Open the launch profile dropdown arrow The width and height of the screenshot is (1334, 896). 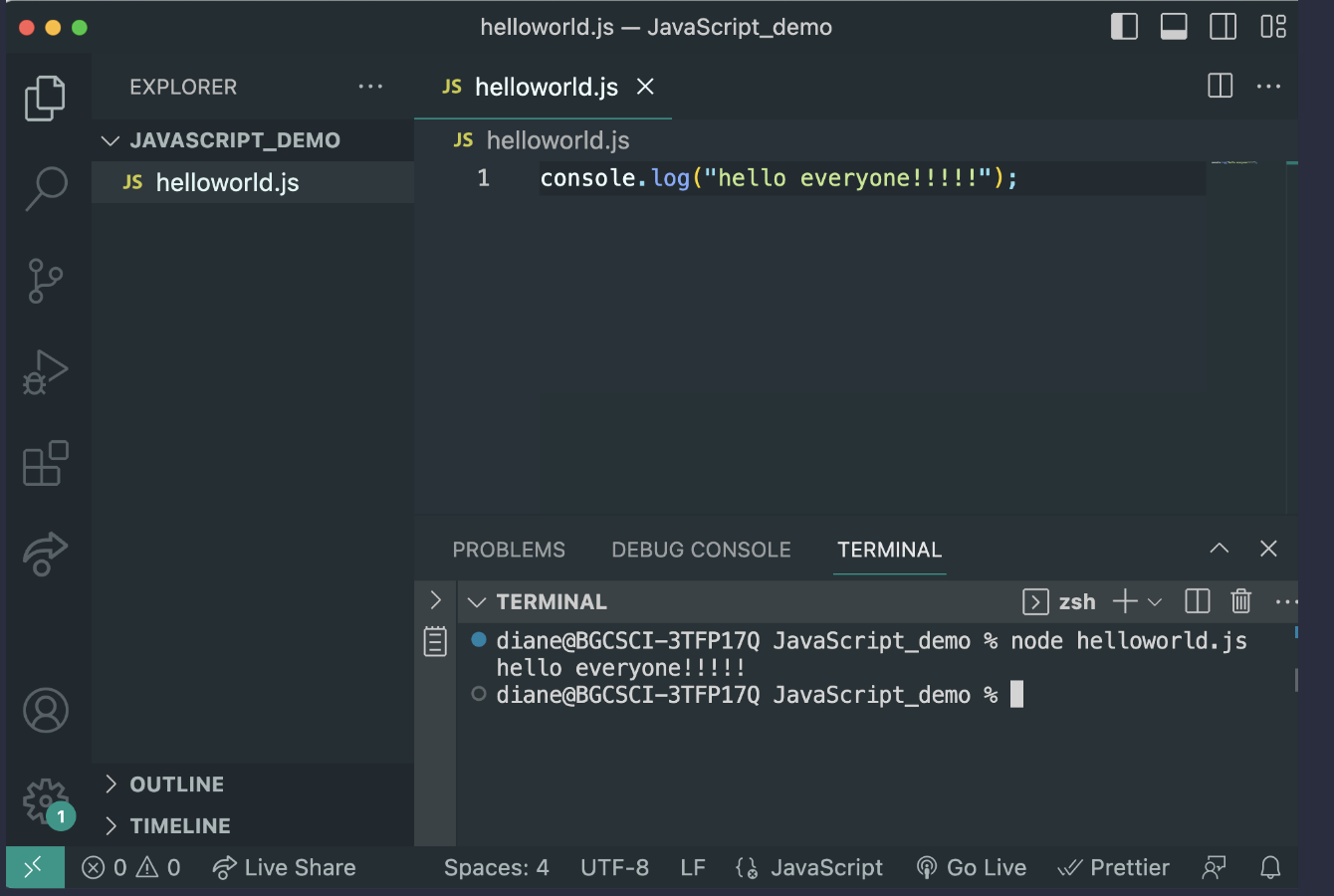click(1155, 602)
